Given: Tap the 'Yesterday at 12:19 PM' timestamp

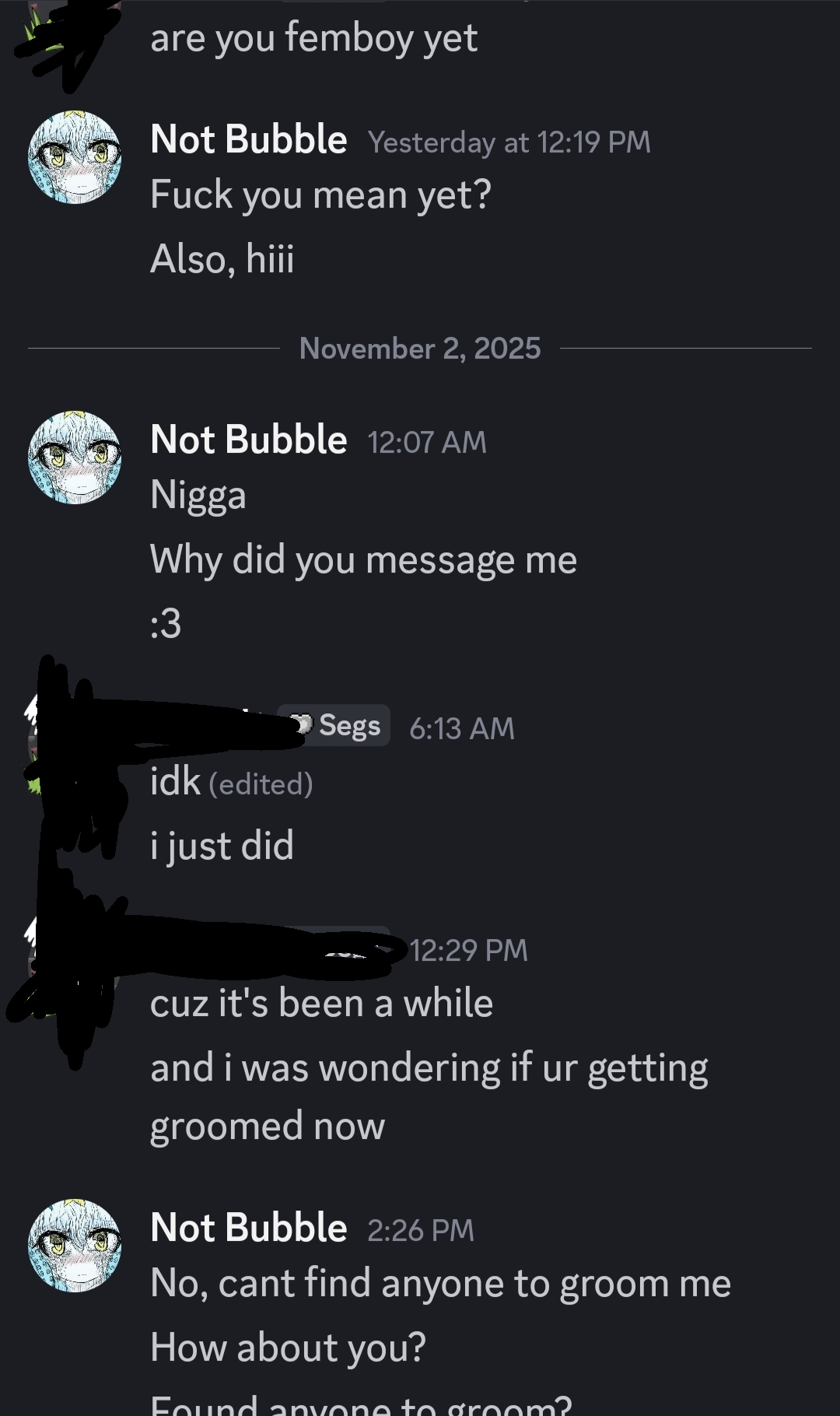Looking at the screenshot, I should click(x=509, y=142).
